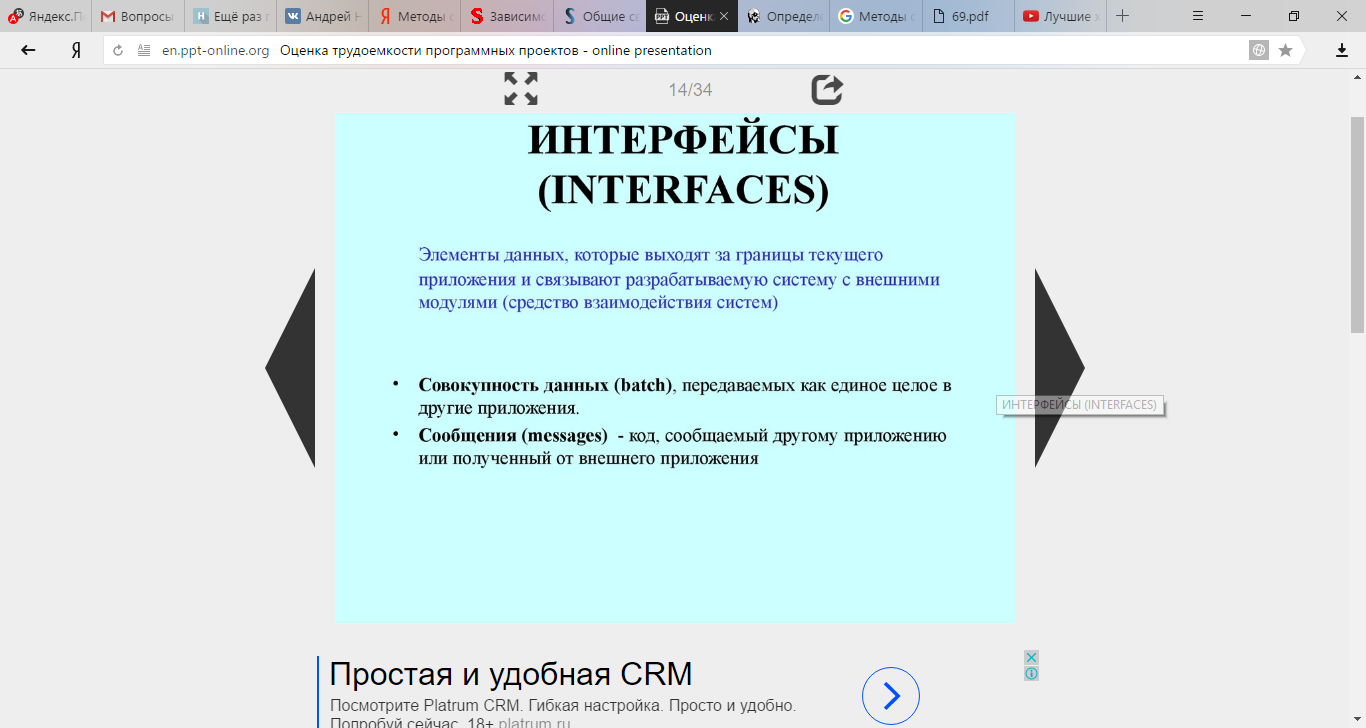The width and height of the screenshot is (1366, 728).
Task: Enter fullscreen presentation mode
Action: [x=521, y=89]
